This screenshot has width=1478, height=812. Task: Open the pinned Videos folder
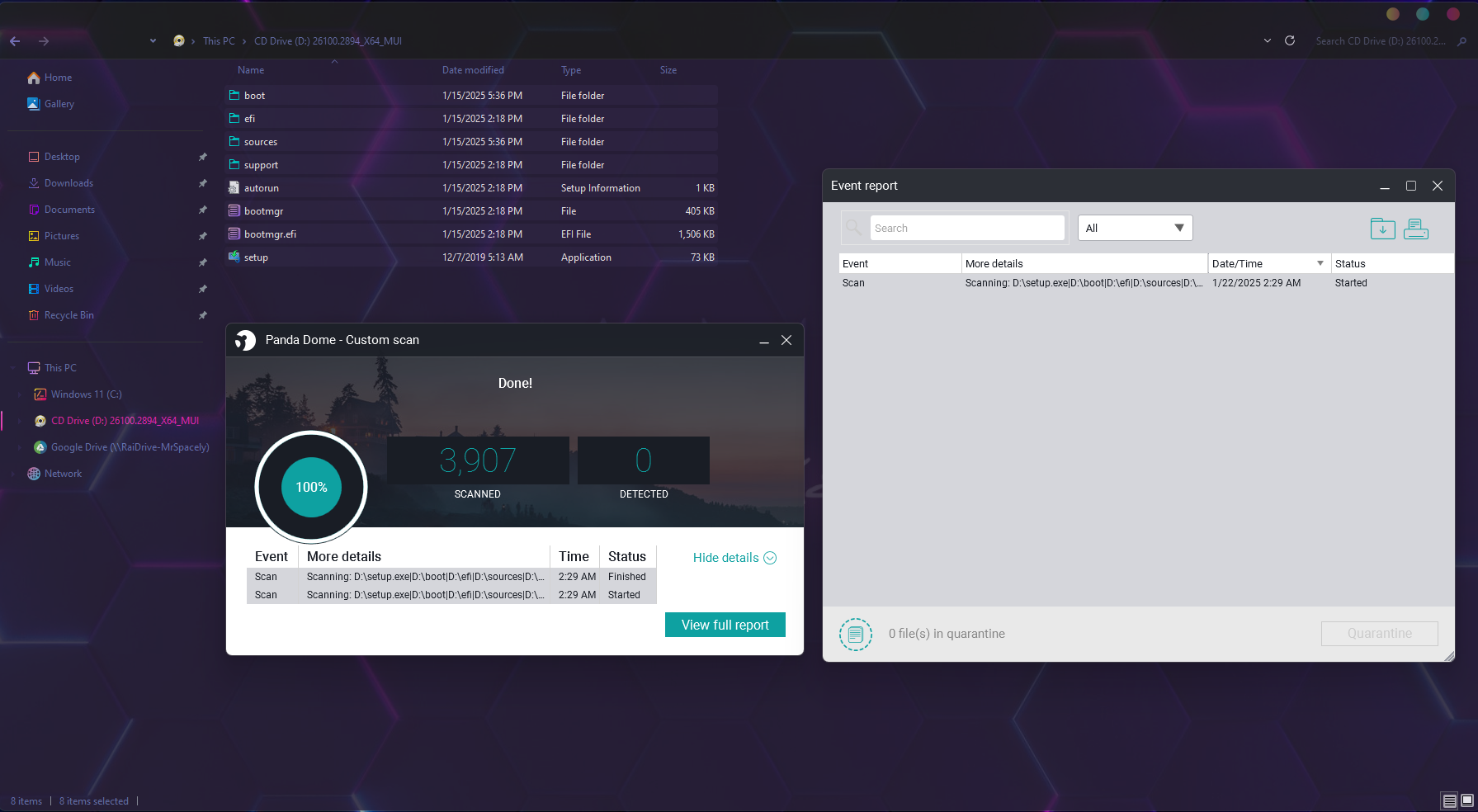point(59,289)
